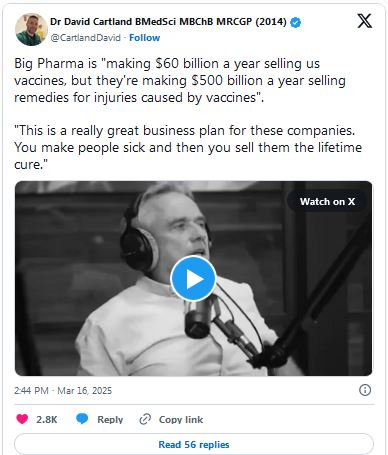Click the chain link copy icon
388x455 pixels.
click(145, 419)
